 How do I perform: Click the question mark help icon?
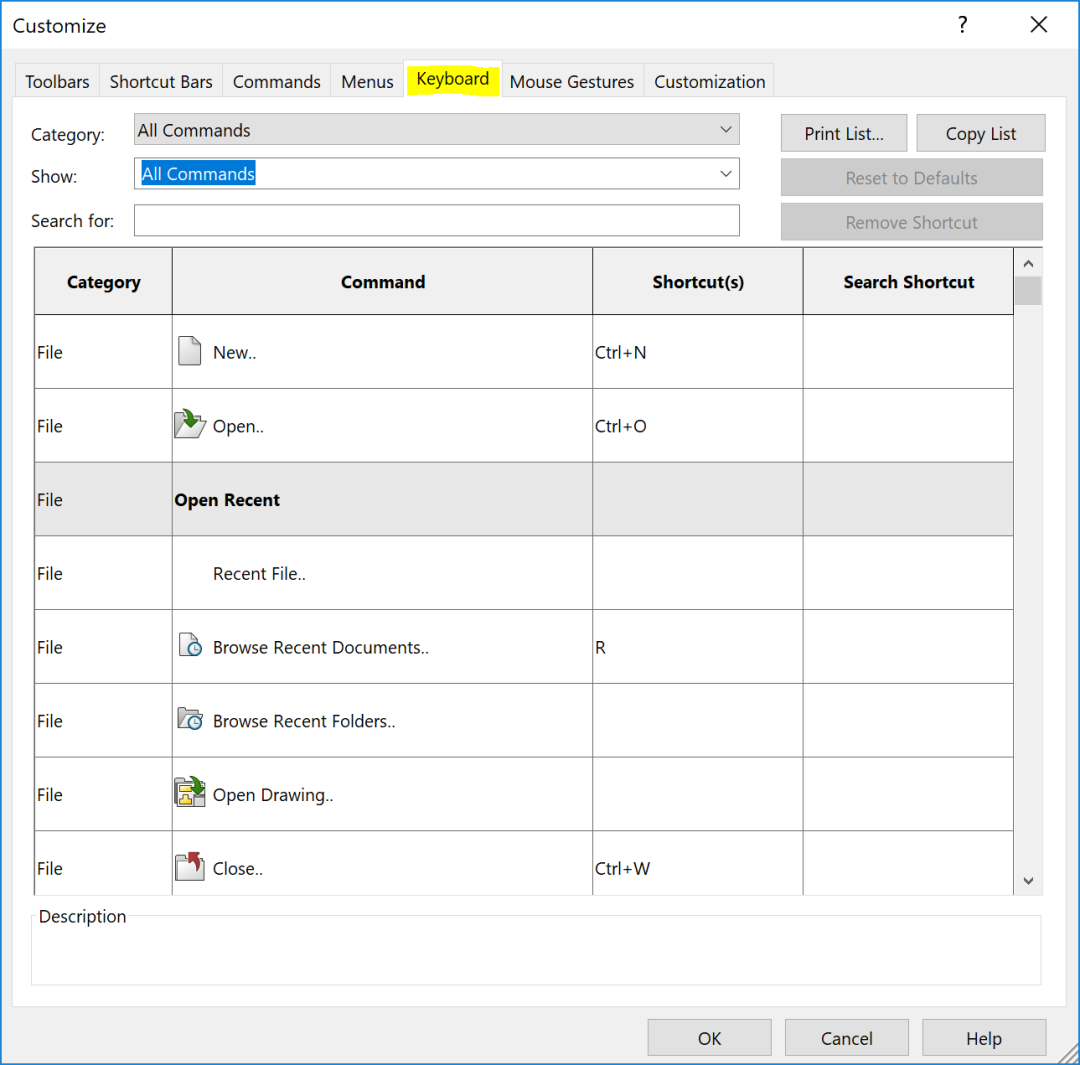(962, 25)
